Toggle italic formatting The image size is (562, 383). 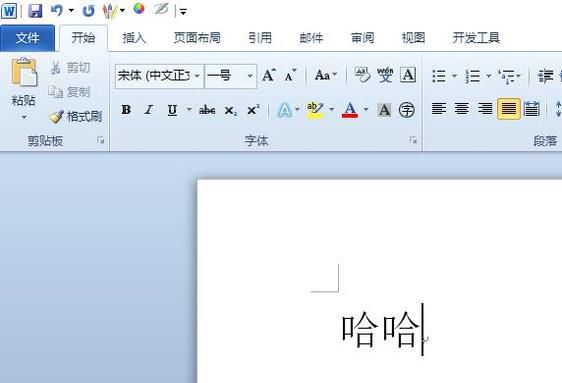[148, 110]
